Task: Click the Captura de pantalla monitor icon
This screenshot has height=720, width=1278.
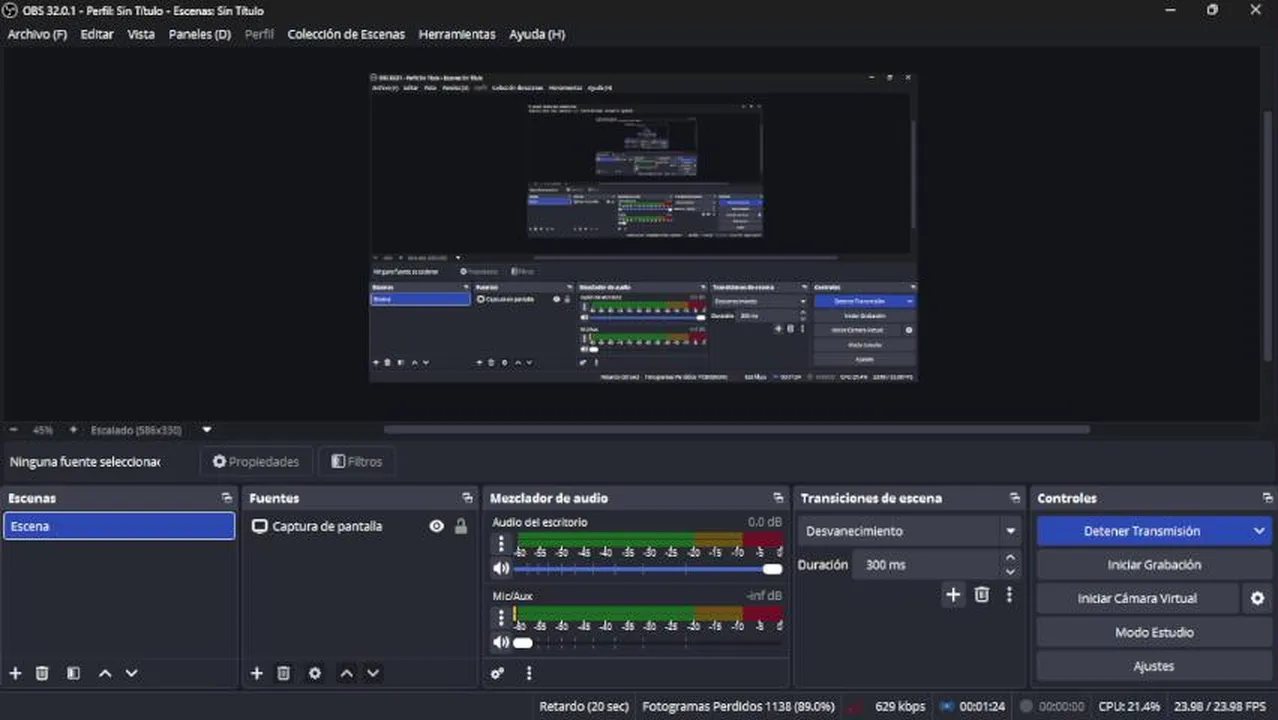Action: coord(260,526)
